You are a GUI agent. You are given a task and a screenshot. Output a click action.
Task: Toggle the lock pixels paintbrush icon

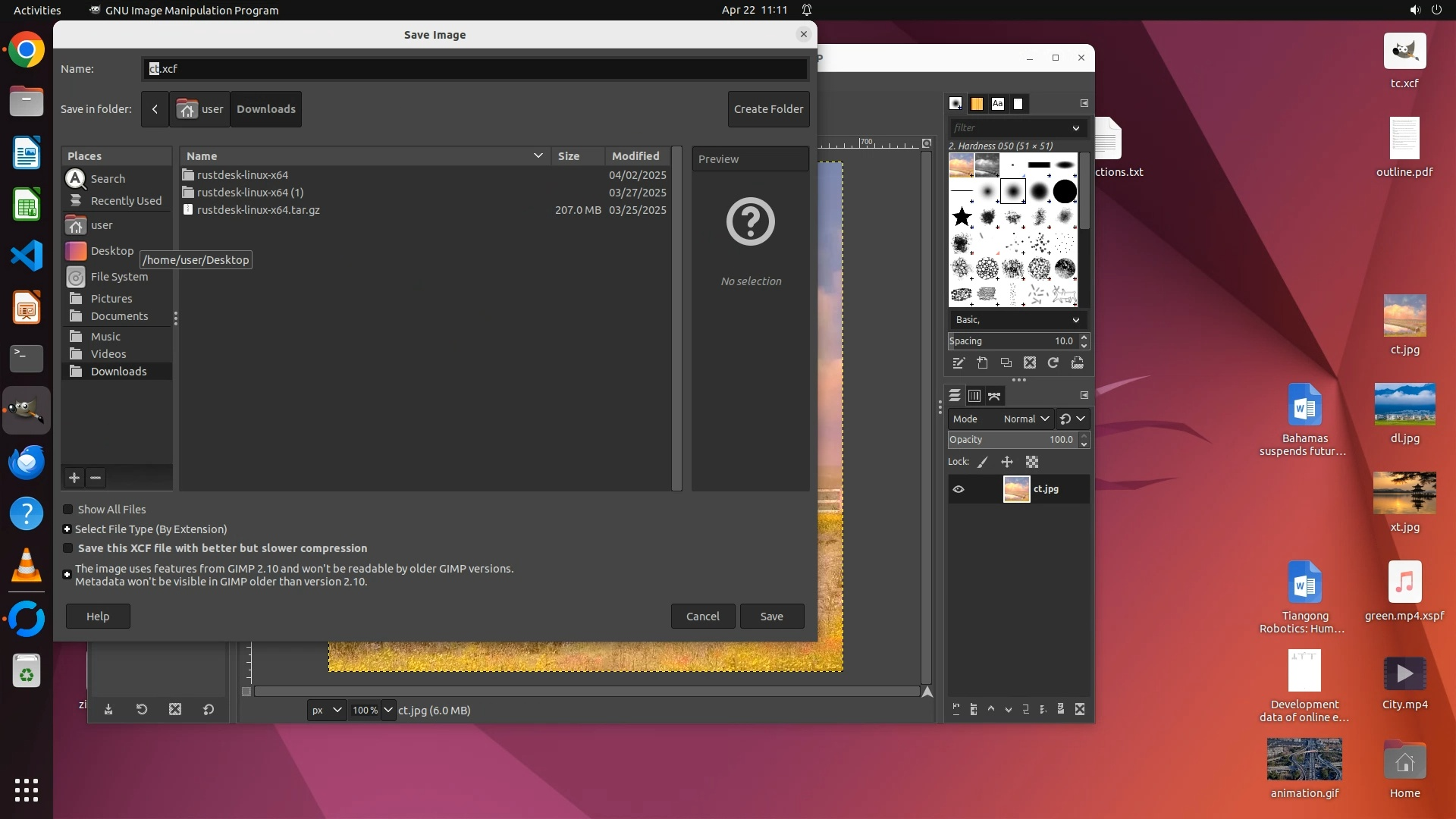pyautogui.click(x=983, y=462)
